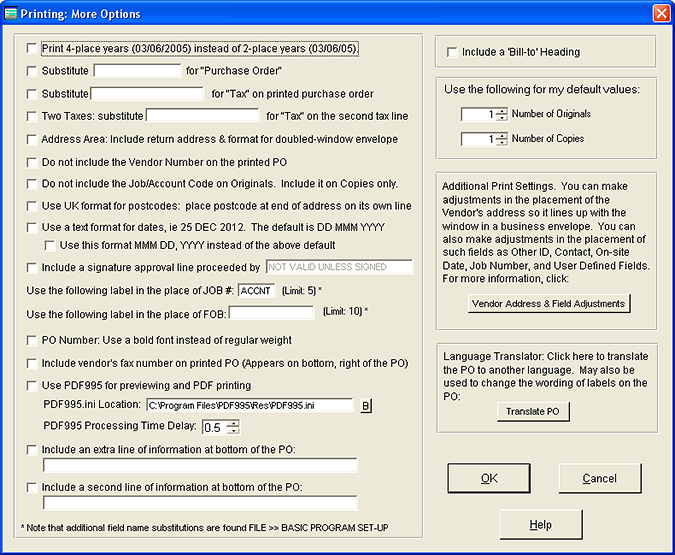Enable Do not include the Vendor Number checkbox
The image size is (675, 555).
(33, 161)
